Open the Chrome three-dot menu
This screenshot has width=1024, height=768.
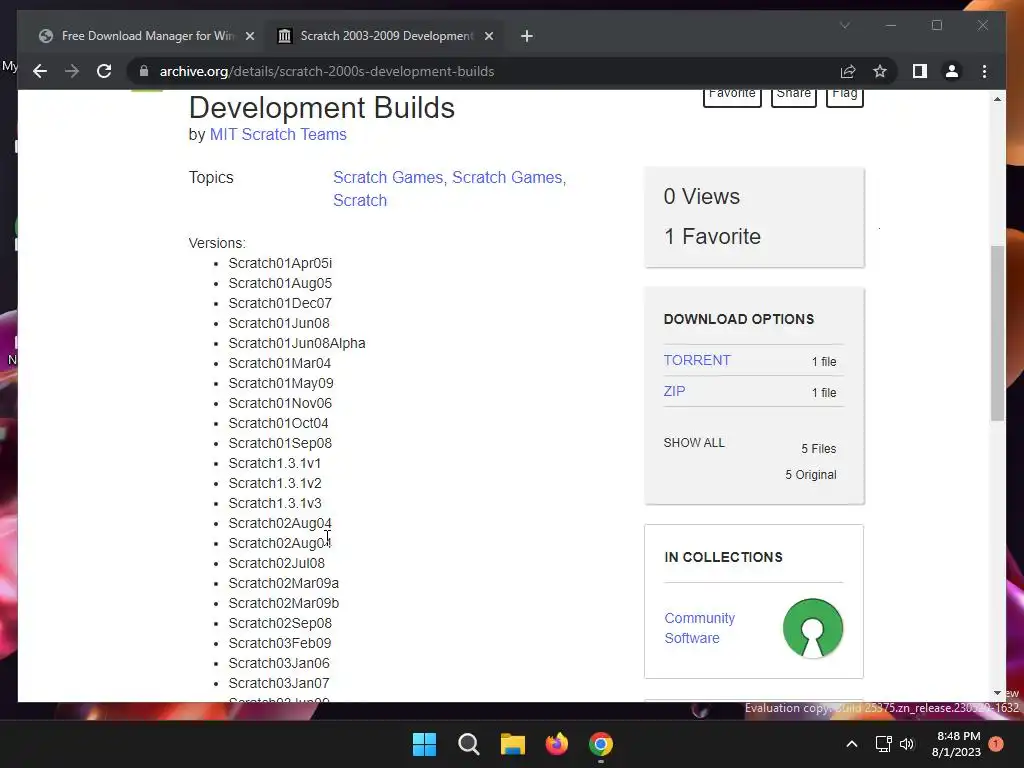[x=984, y=71]
